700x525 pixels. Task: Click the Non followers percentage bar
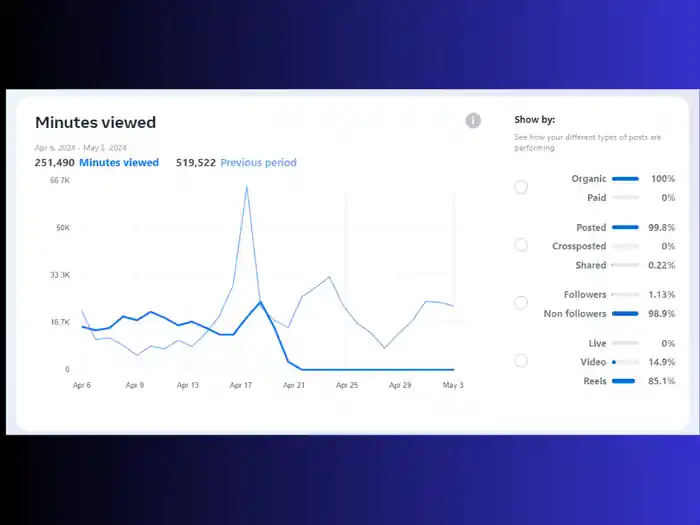pyautogui.click(x=625, y=314)
